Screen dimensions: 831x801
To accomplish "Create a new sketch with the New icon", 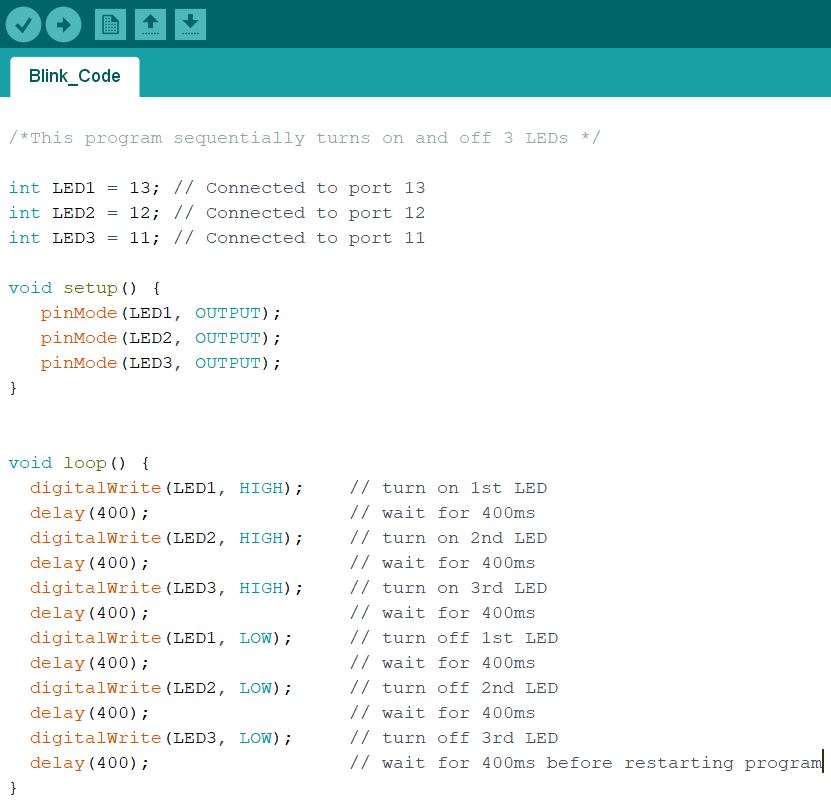I will 110,24.
